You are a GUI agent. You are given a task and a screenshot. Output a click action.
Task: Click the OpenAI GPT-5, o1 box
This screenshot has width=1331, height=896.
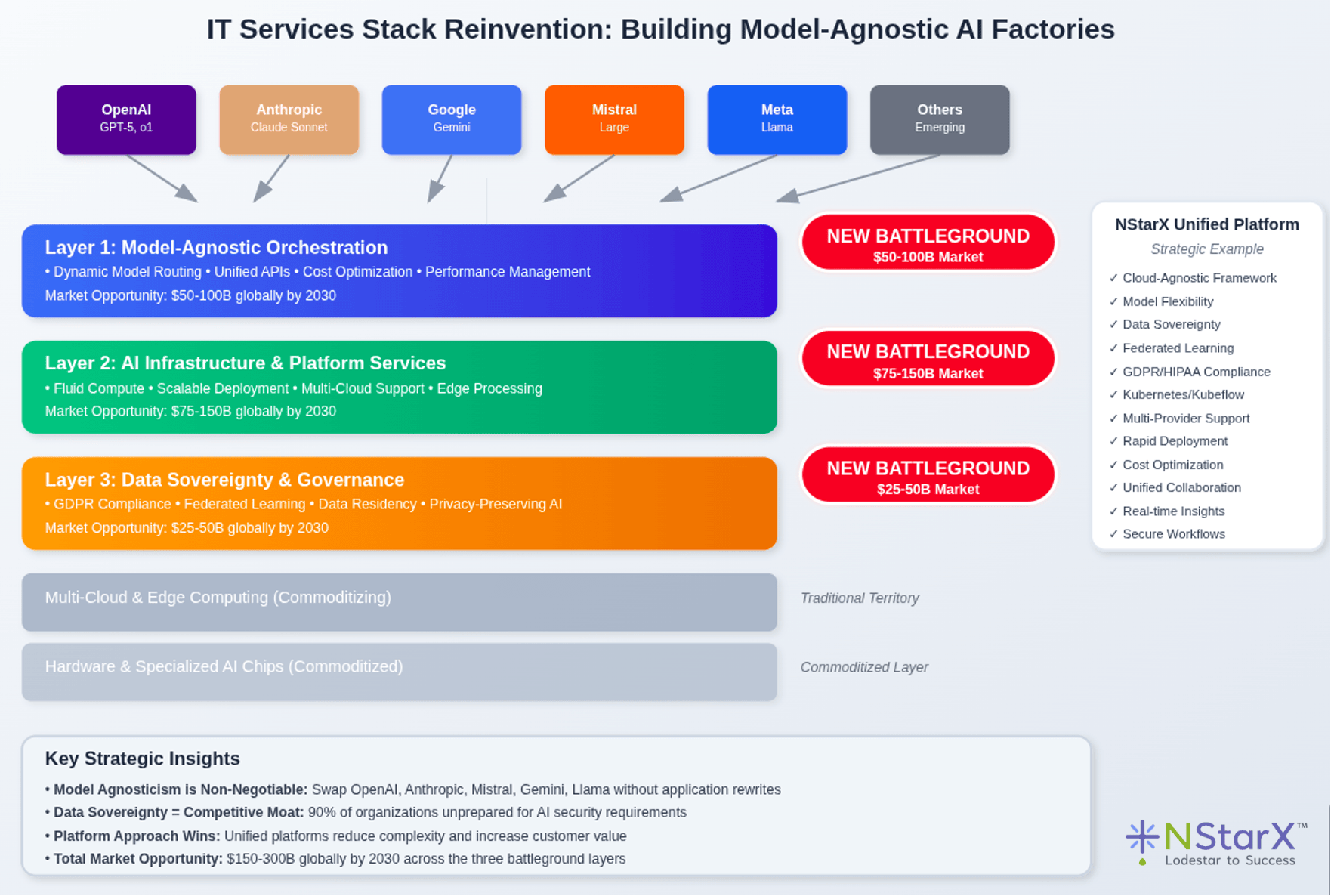click(x=126, y=119)
